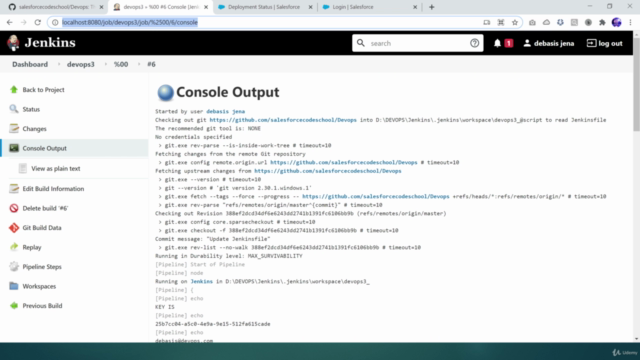Click the Status magnifier icon
This screenshot has height=360, width=640.
14,109
